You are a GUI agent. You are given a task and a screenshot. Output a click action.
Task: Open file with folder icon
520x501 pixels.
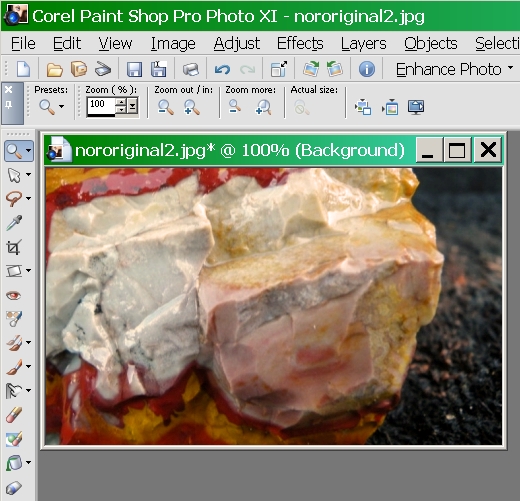[54, 70]
